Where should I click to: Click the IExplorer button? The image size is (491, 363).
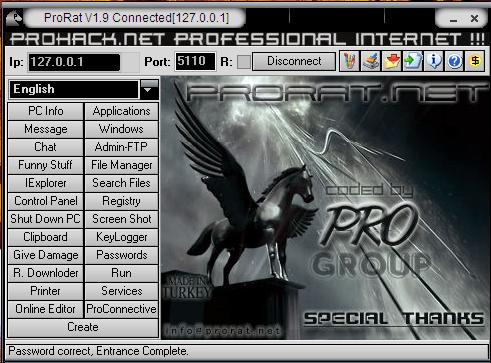click(x=46, y=183)
